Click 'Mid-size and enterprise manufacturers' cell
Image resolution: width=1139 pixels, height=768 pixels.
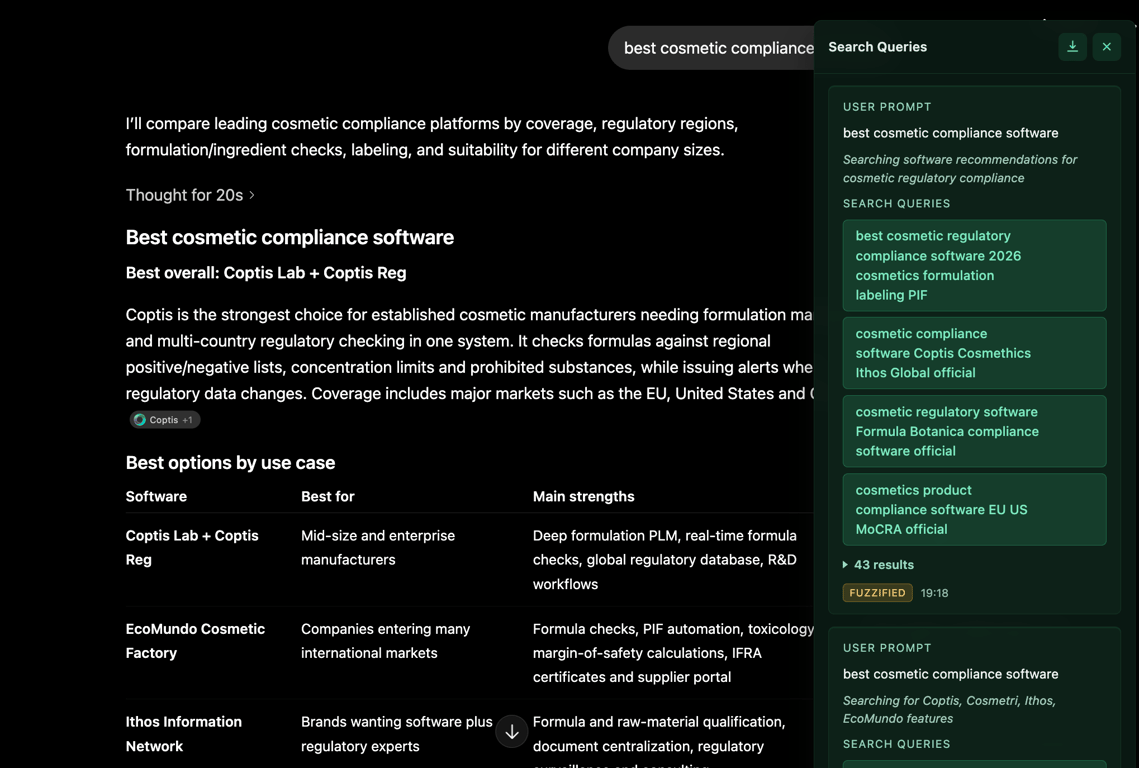tap(378, 547)
